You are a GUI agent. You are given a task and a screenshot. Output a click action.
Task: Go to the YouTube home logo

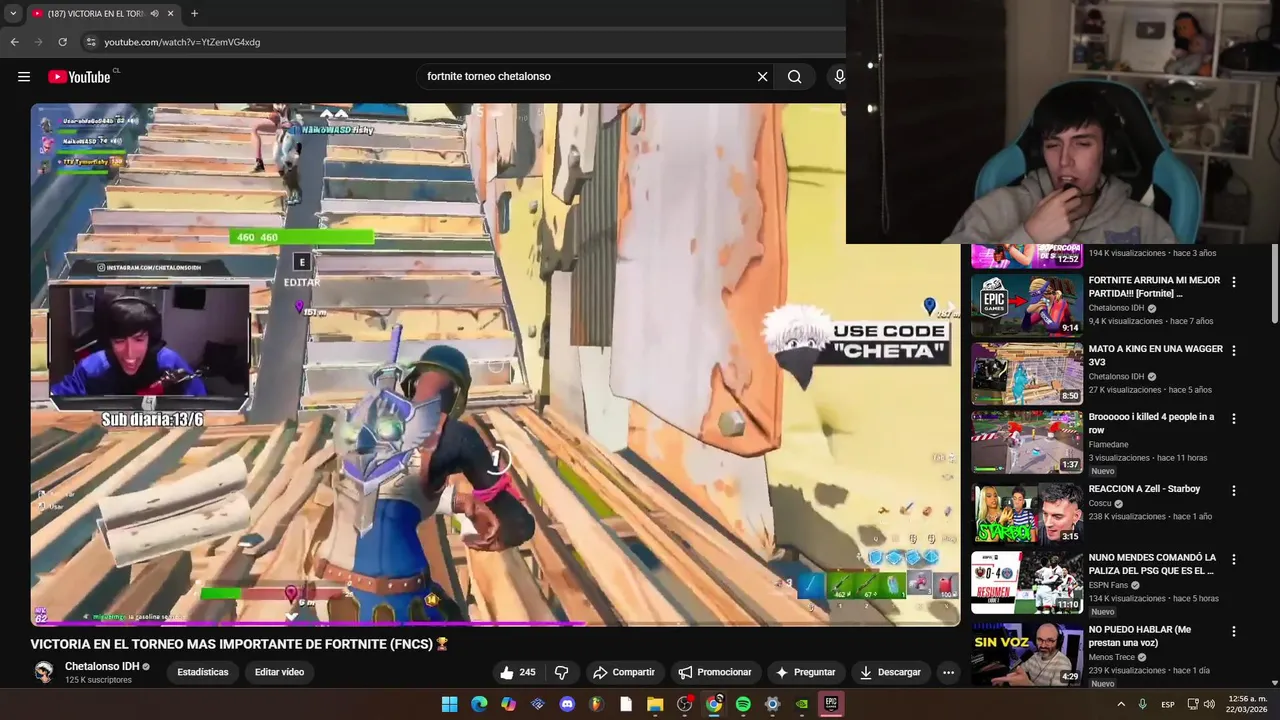pos(79,77)
